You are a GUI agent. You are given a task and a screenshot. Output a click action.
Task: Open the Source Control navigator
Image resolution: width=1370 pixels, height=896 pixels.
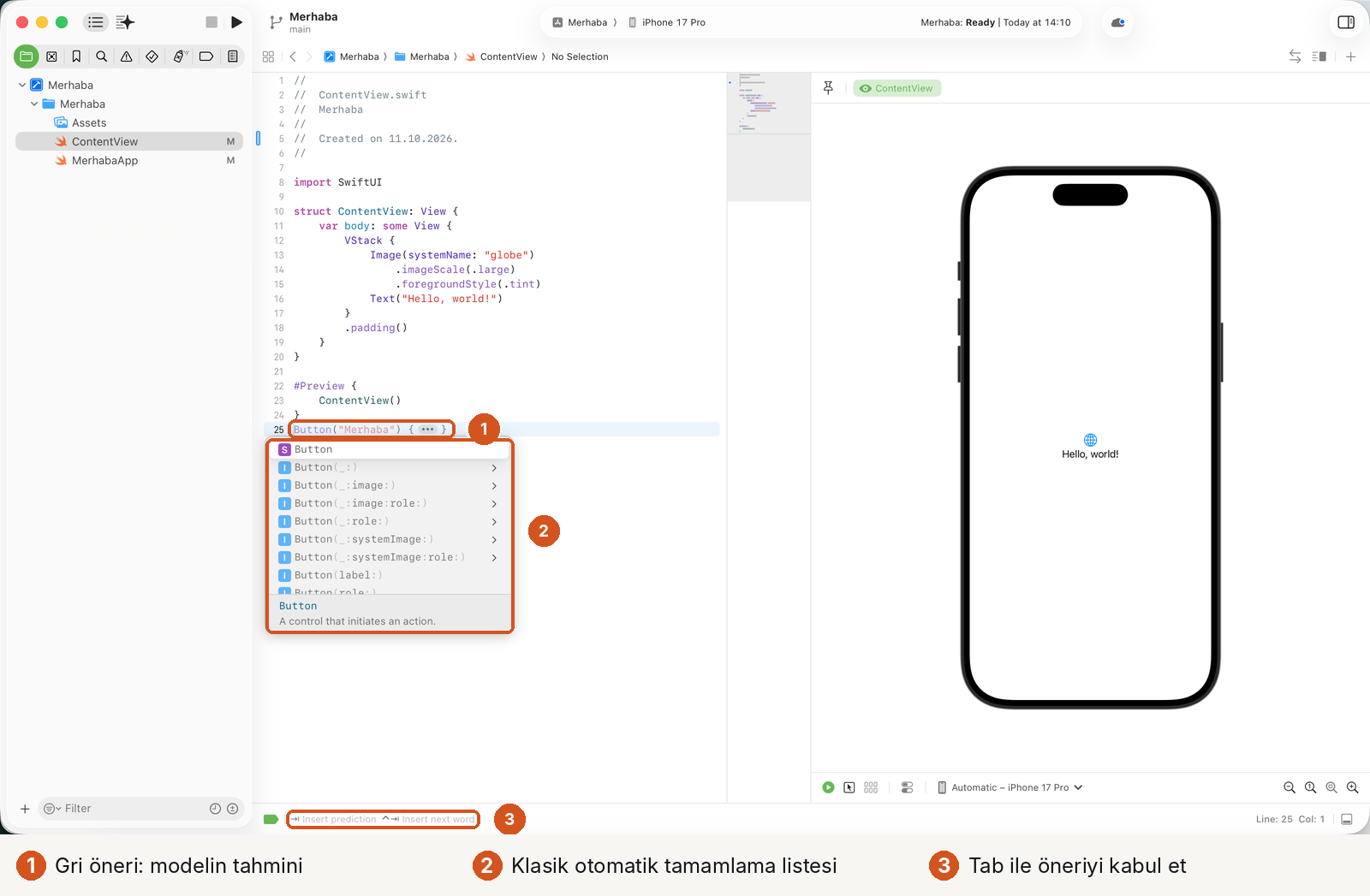pos(51,56)
